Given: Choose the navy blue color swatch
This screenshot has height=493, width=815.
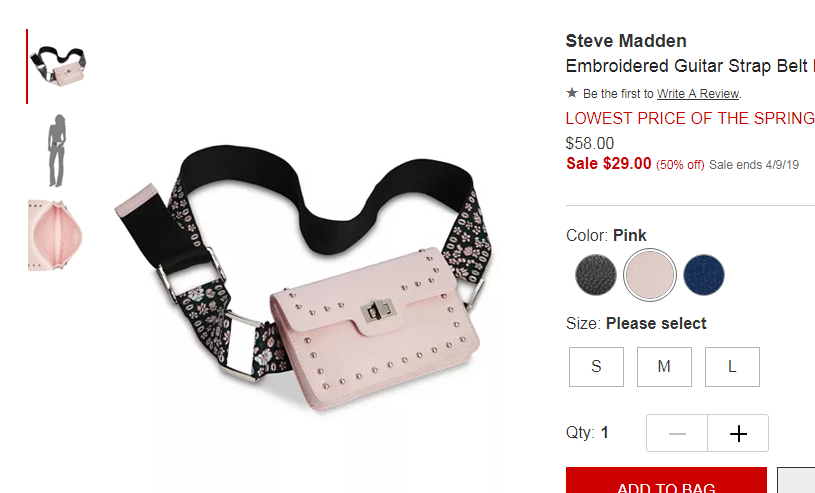Looking at the screenshot, I should [704, 275].
